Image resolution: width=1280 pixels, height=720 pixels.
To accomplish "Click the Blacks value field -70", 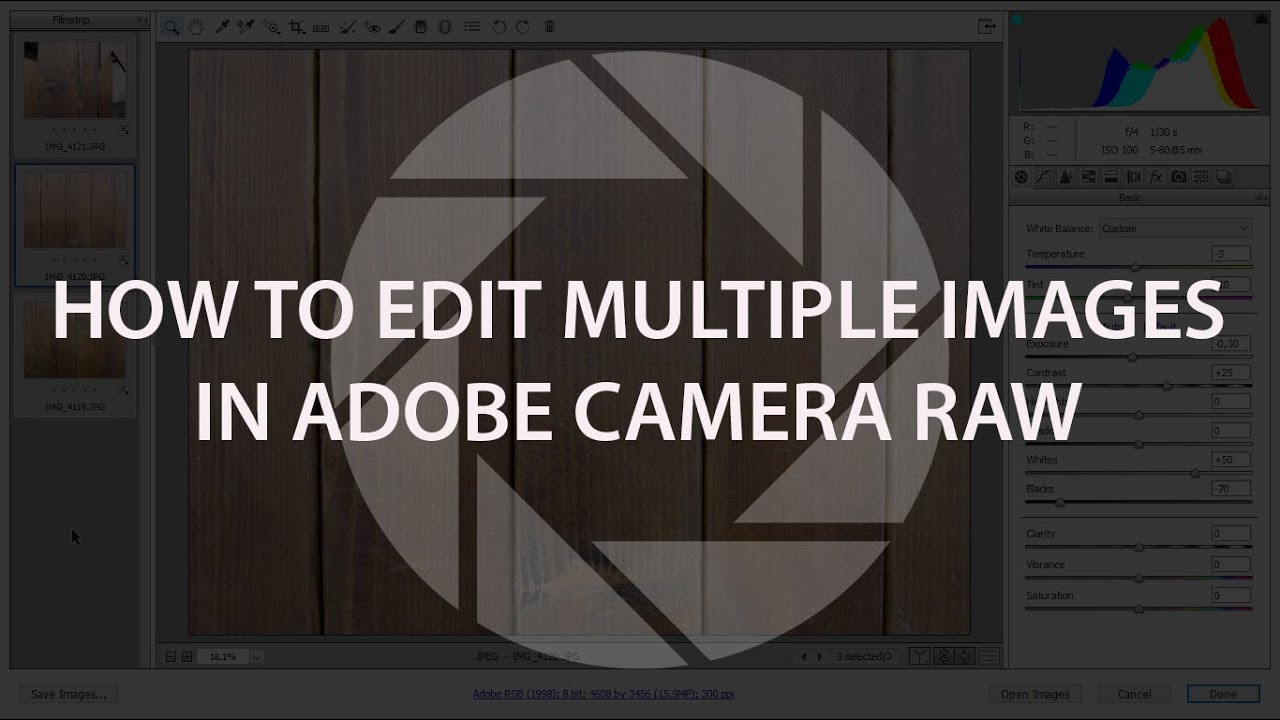I will point(1231,489).
